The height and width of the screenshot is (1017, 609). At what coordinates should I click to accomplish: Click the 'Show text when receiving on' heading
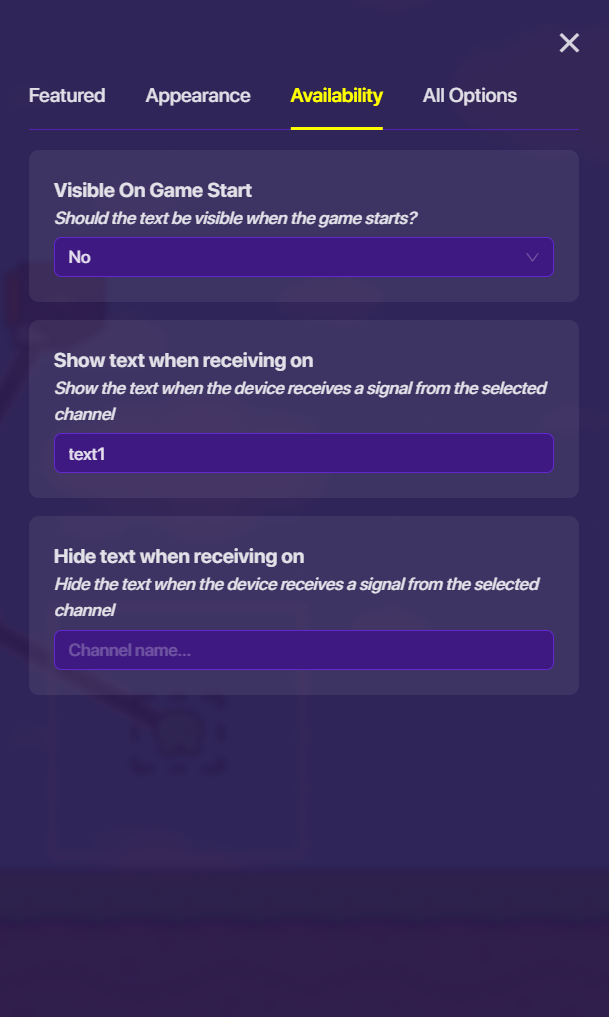(183, 360)
